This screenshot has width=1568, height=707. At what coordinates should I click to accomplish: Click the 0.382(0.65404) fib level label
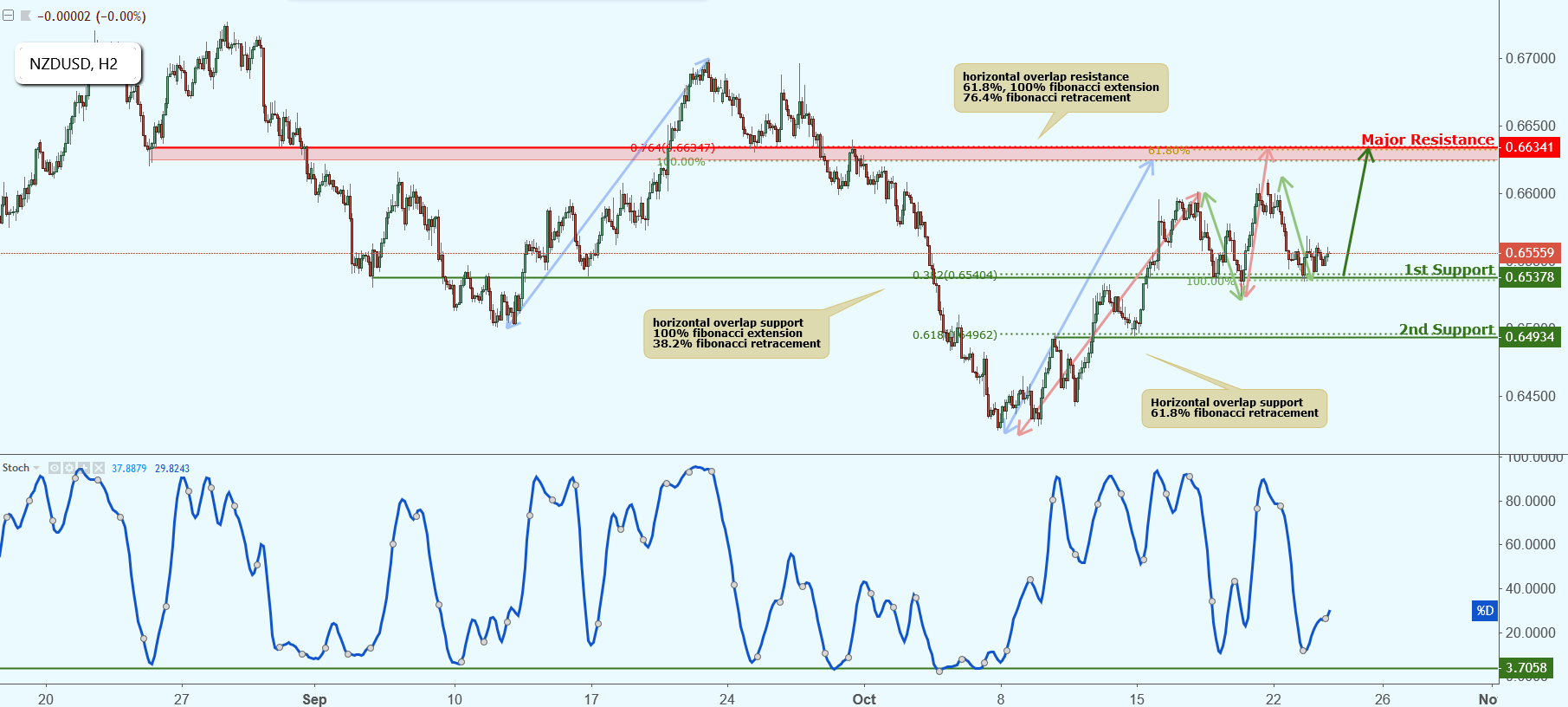click(x=955, y=276)
